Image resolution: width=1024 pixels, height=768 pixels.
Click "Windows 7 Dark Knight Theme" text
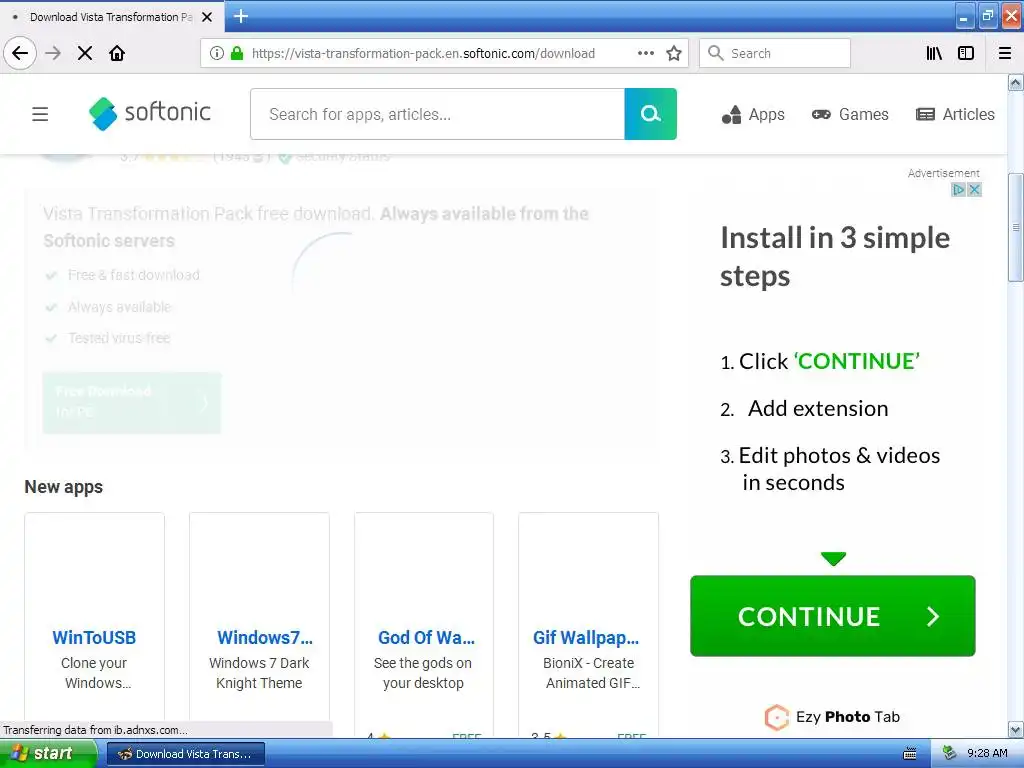[259, 673]
